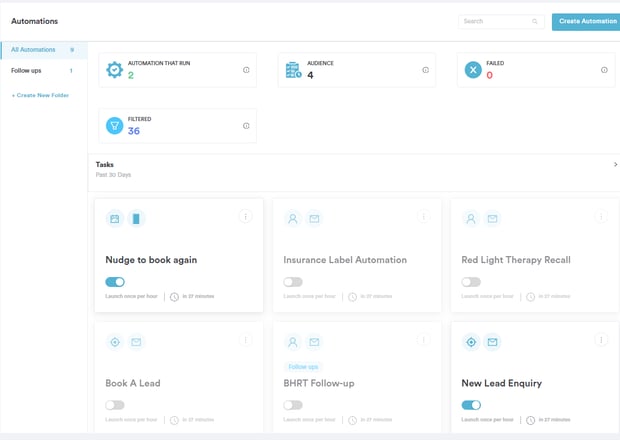The image size is (620, 440).
Task: Enable the BHRT Follow-up toggle
Action: pyautogui.click(x=293, y=405)
